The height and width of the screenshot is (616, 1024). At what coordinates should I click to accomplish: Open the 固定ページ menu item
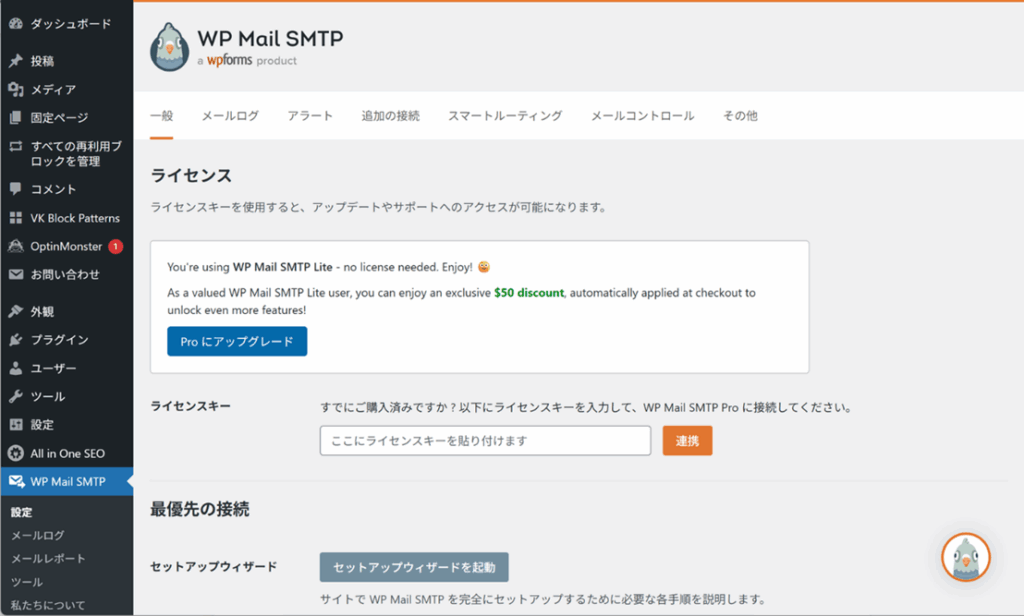pos(59,118)
